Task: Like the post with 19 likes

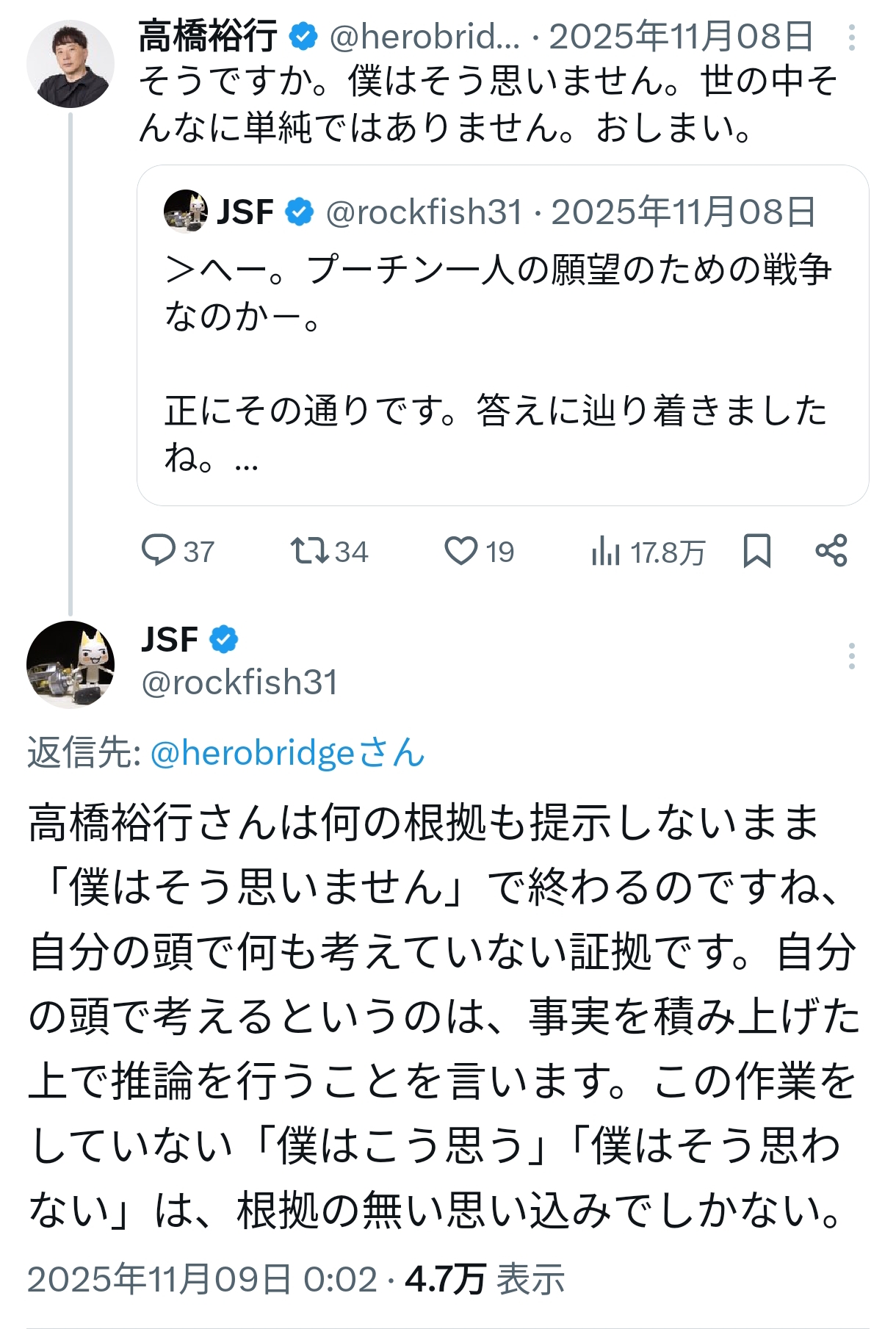Action: click(x=461, y=550)
